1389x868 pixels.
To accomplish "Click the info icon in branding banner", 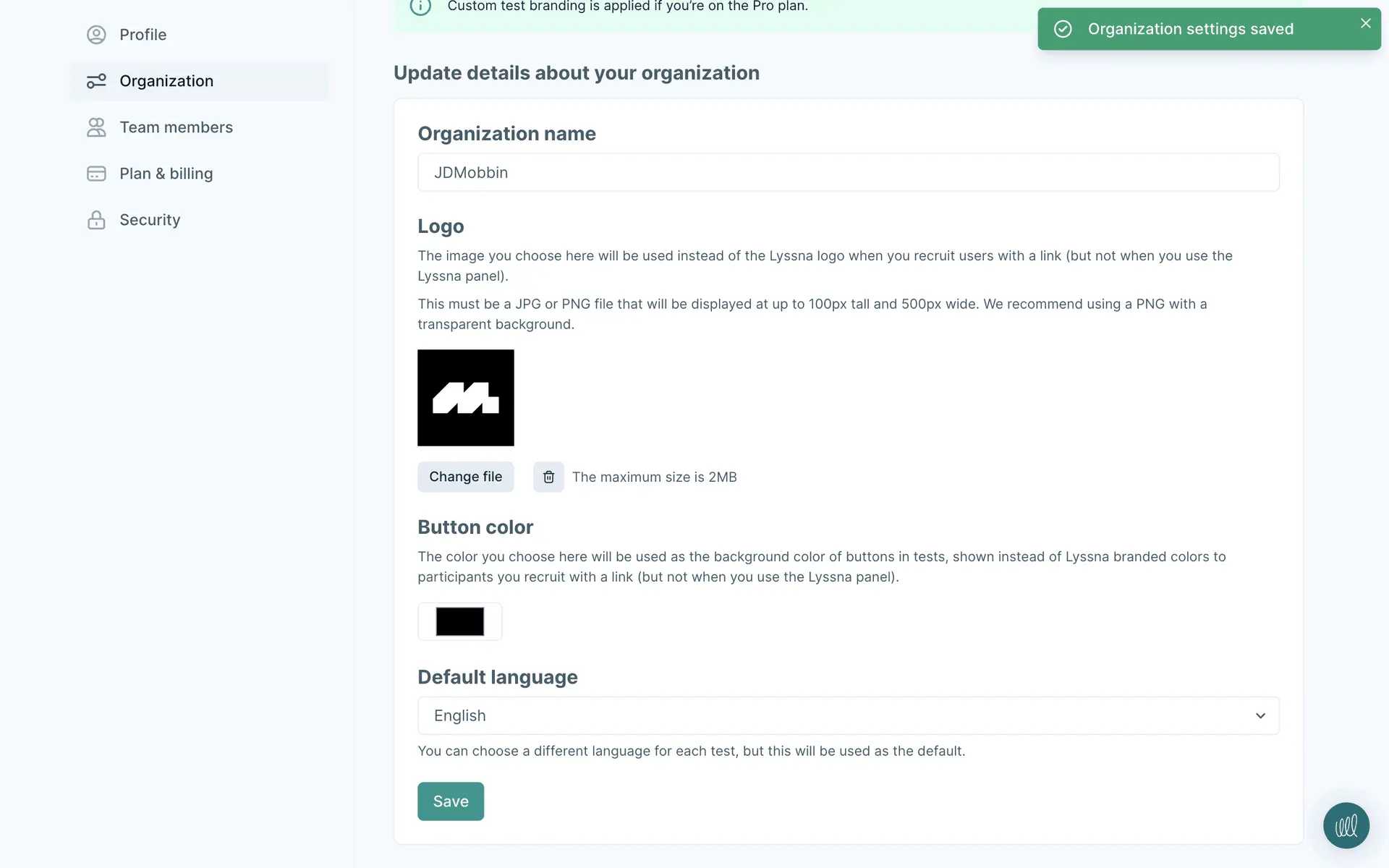I will tap(420, 7).
